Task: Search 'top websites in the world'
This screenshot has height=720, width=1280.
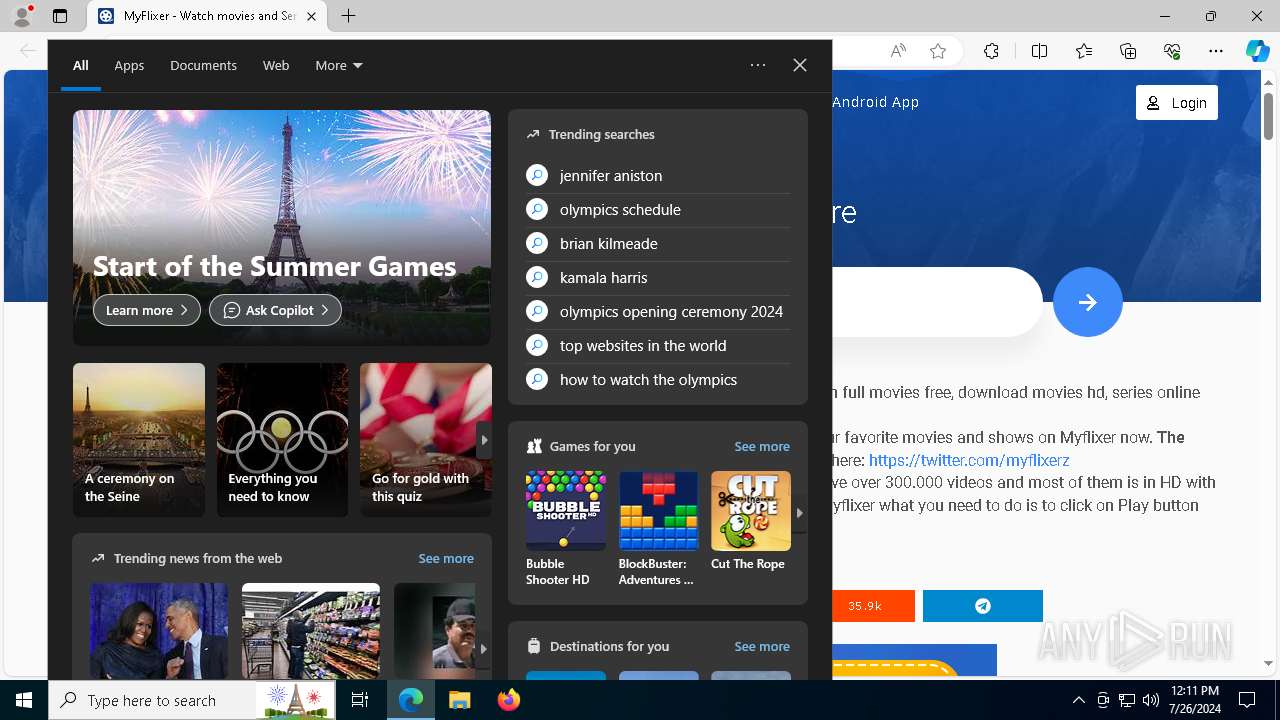Action: (658, 345)
